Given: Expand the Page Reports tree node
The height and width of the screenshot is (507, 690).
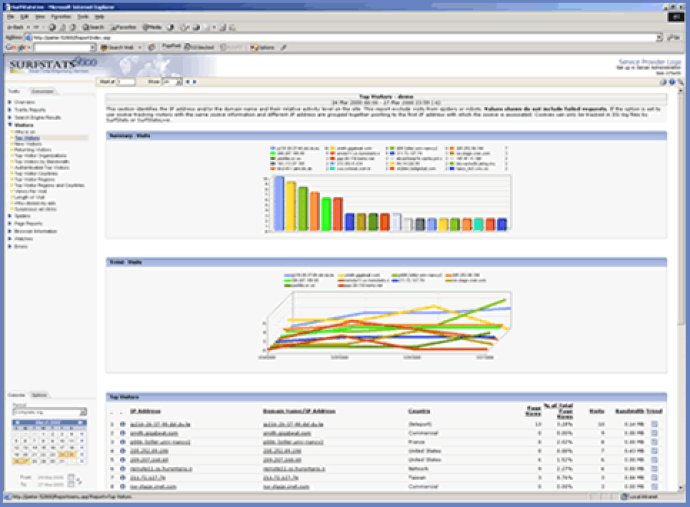Looking at the screenshot, I should click(x=10, y=224).
